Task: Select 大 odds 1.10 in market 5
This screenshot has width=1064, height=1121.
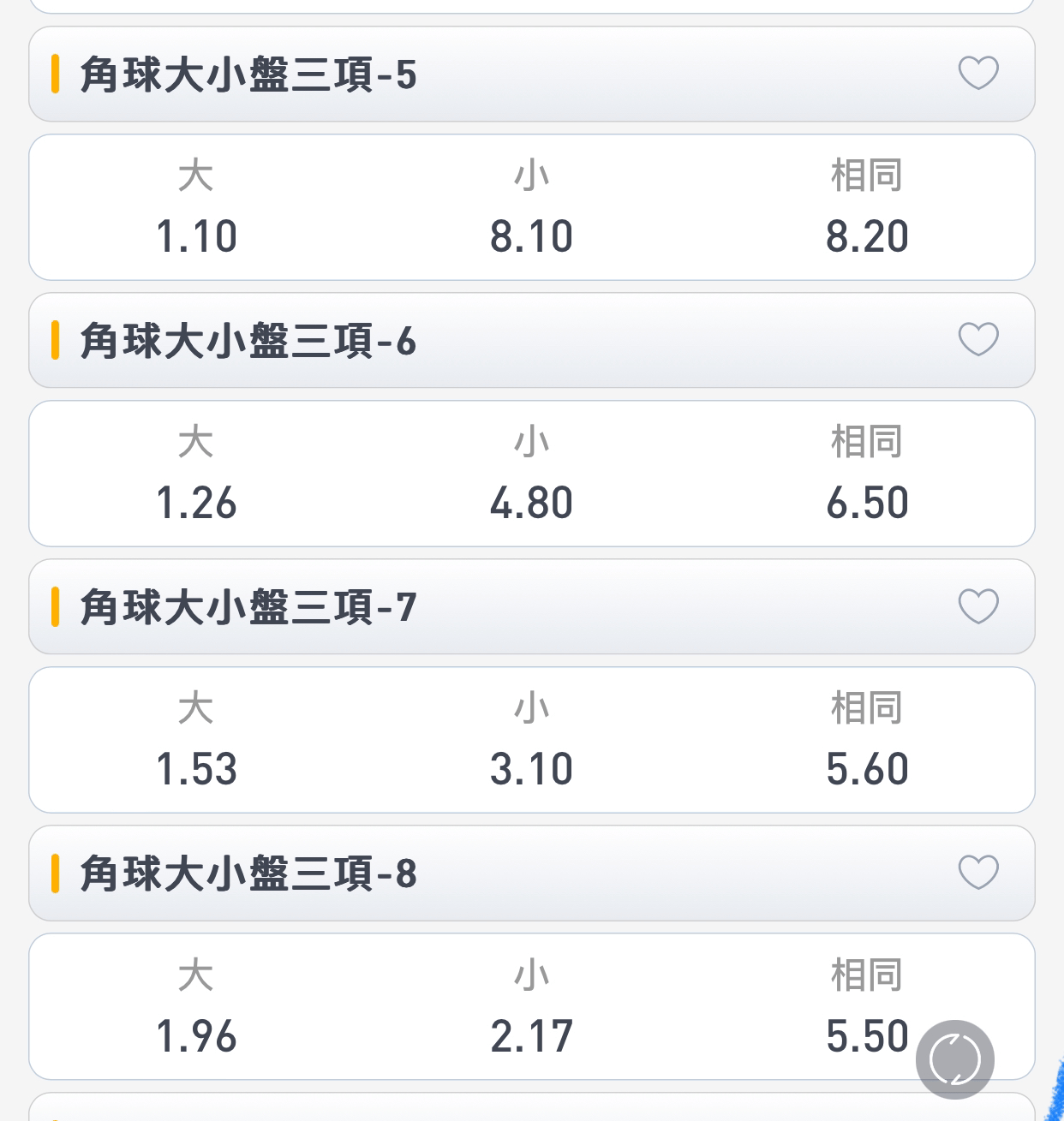Action: point(196,207)
